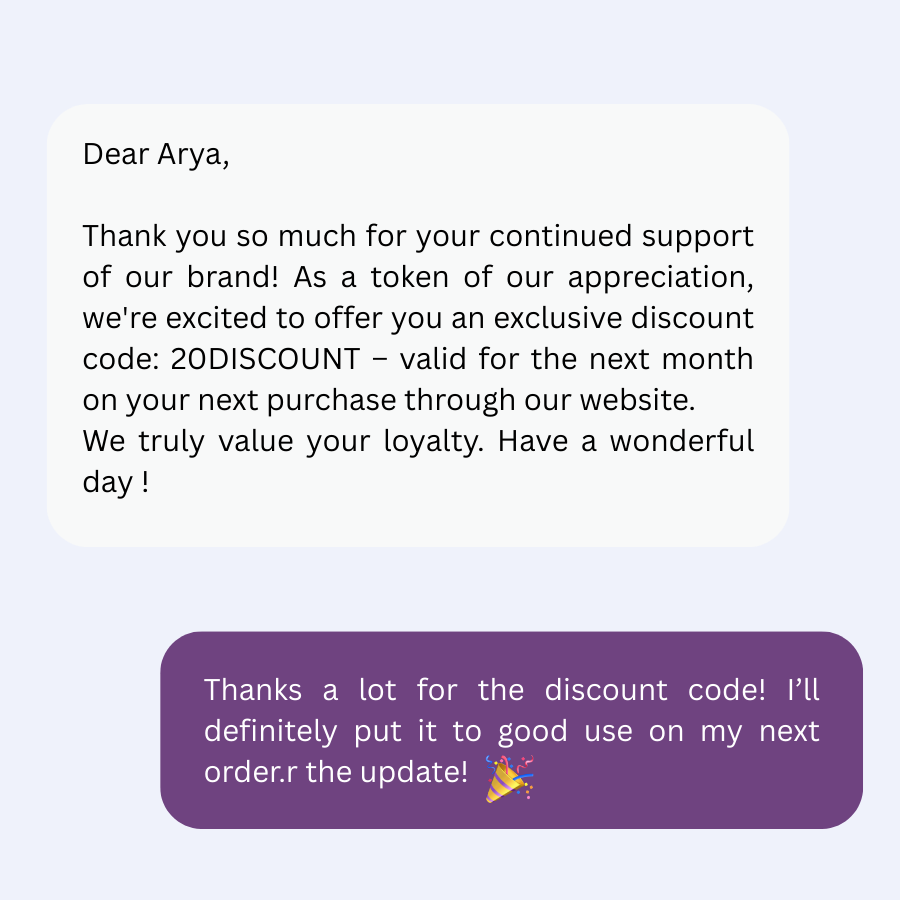Click 'of our brand!' text
The height and width of the screenshot is (900, 900).
point(180,278)
